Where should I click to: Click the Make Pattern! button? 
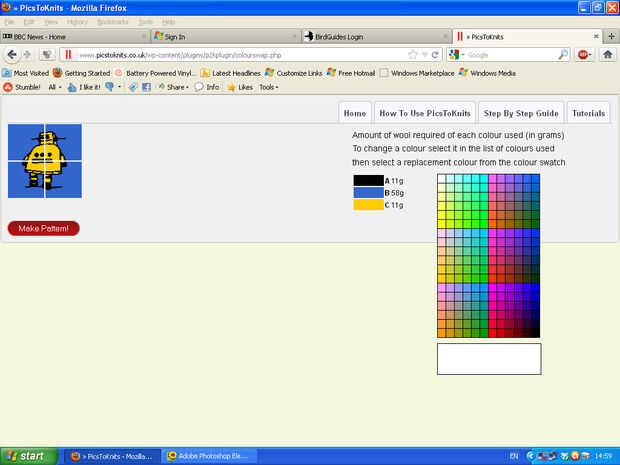43,228
